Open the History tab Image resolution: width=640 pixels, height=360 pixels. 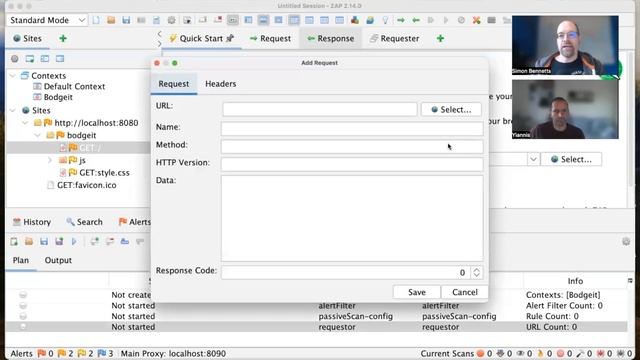tap(32, 222)
